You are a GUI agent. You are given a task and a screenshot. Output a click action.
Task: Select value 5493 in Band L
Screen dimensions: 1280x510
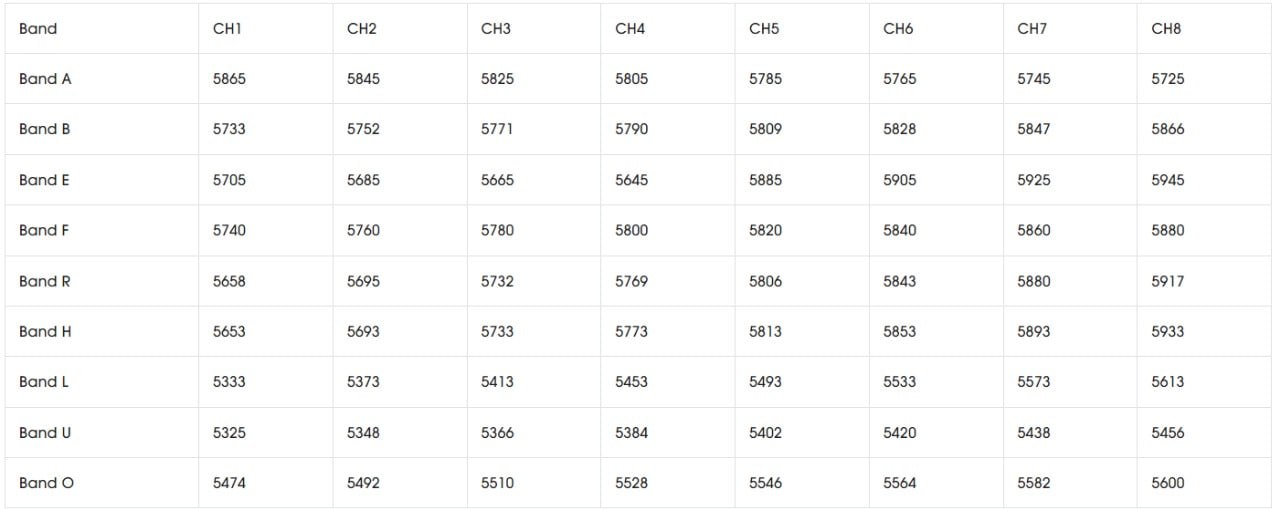click(765, 382)
